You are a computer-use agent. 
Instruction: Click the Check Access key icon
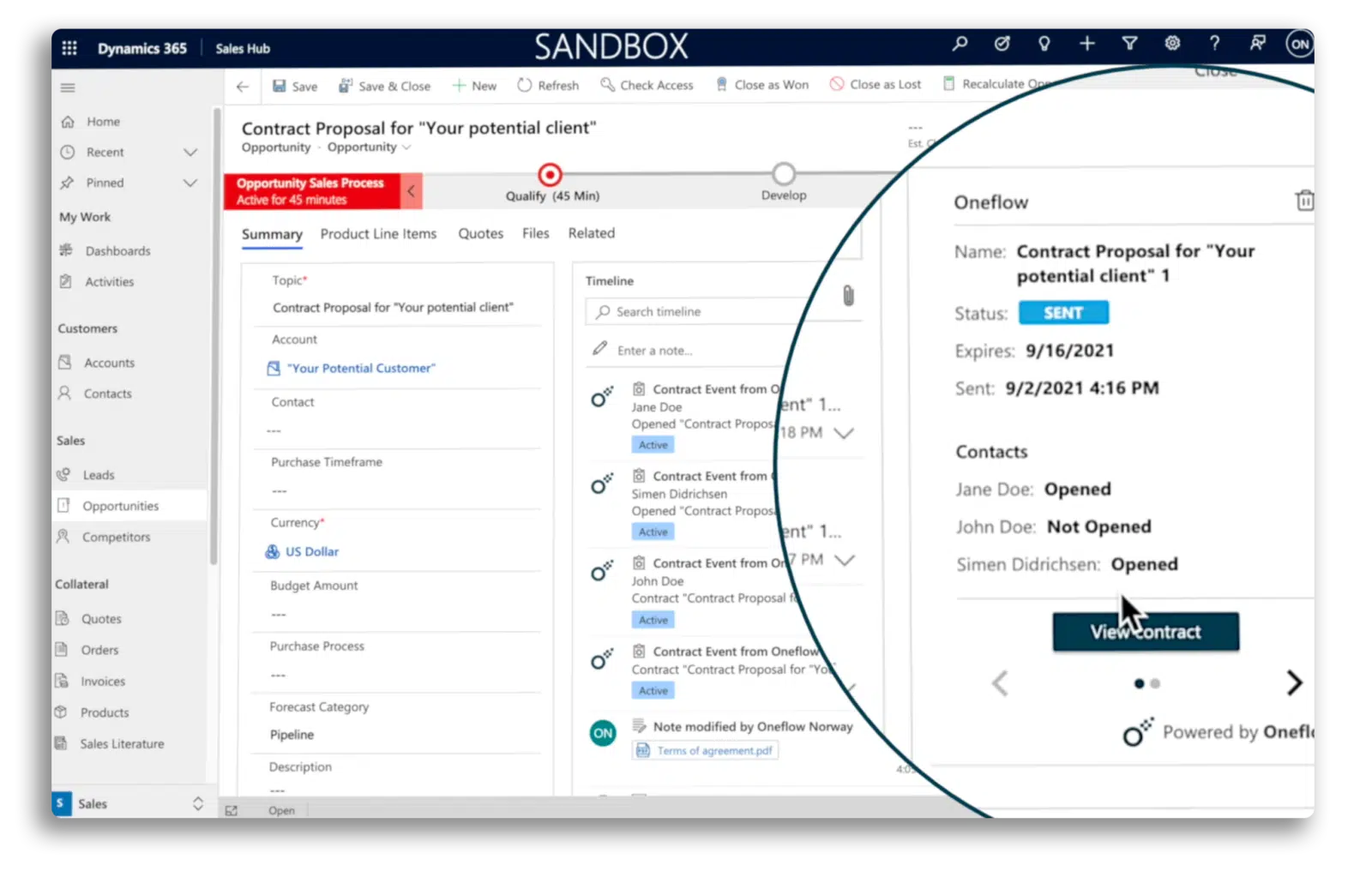tap(606, 84)
